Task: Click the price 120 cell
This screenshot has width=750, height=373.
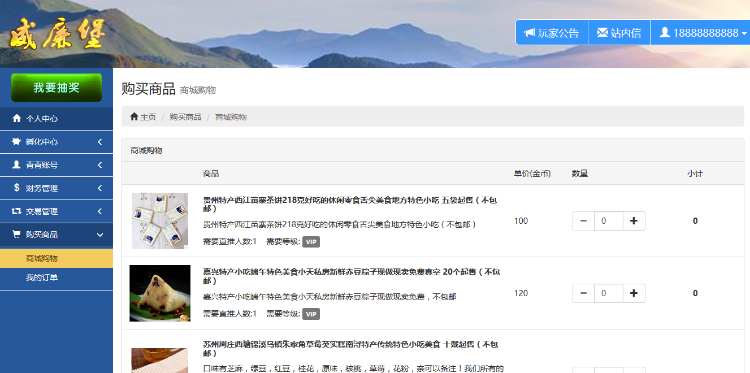Action: click(521, 293)
